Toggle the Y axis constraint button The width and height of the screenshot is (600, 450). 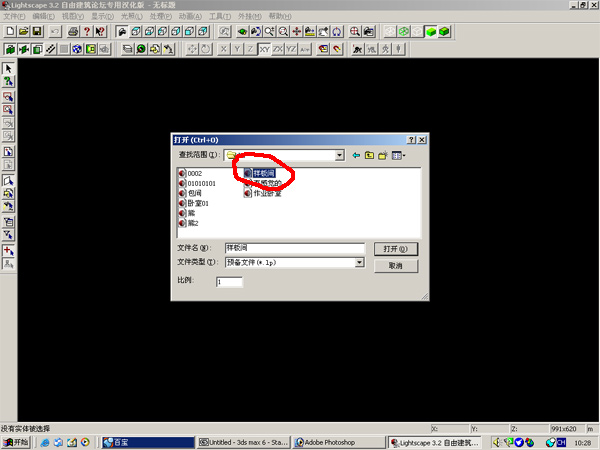tap(237, 49)
